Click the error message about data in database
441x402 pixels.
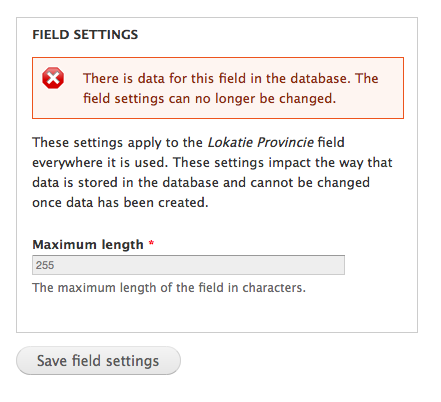[x=231, y=88]
